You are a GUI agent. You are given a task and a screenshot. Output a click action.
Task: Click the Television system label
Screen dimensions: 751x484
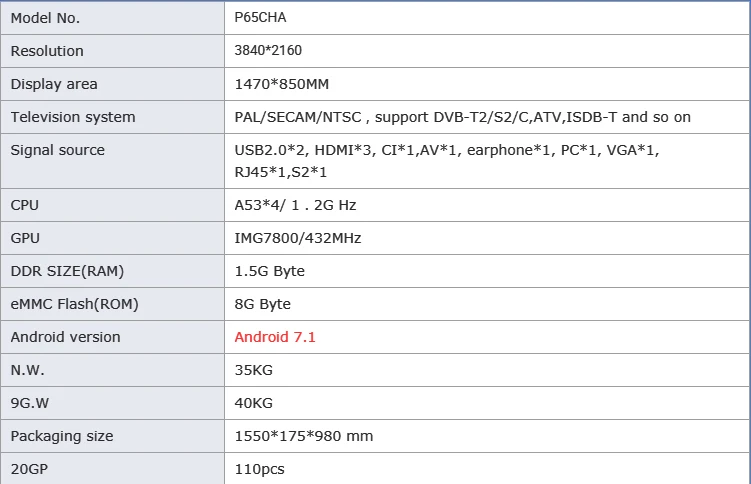(73, 117)
